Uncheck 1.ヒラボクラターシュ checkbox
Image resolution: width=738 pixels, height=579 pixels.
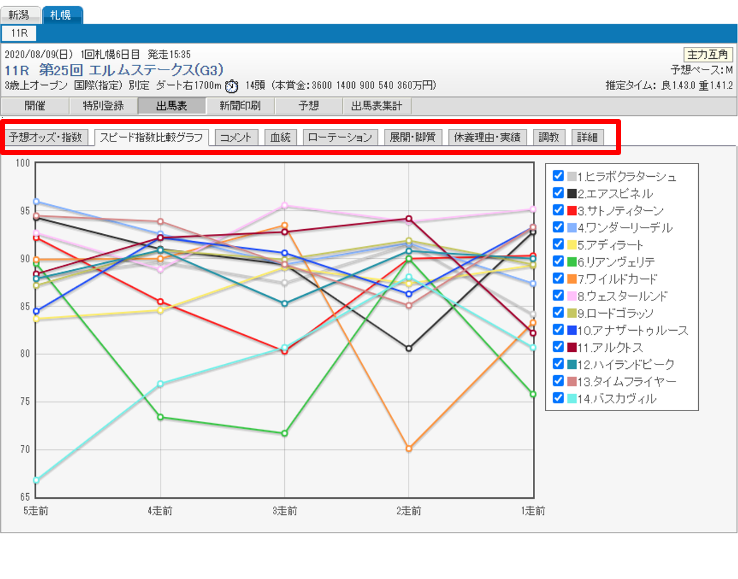558,176
